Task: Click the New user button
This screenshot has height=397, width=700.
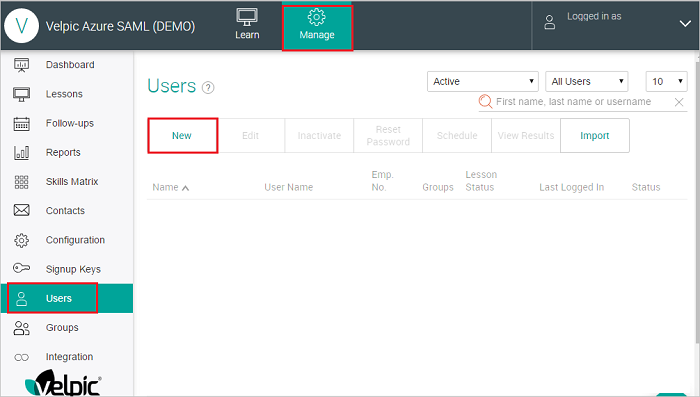Action: pyautogui.click(x=183, y=136)
